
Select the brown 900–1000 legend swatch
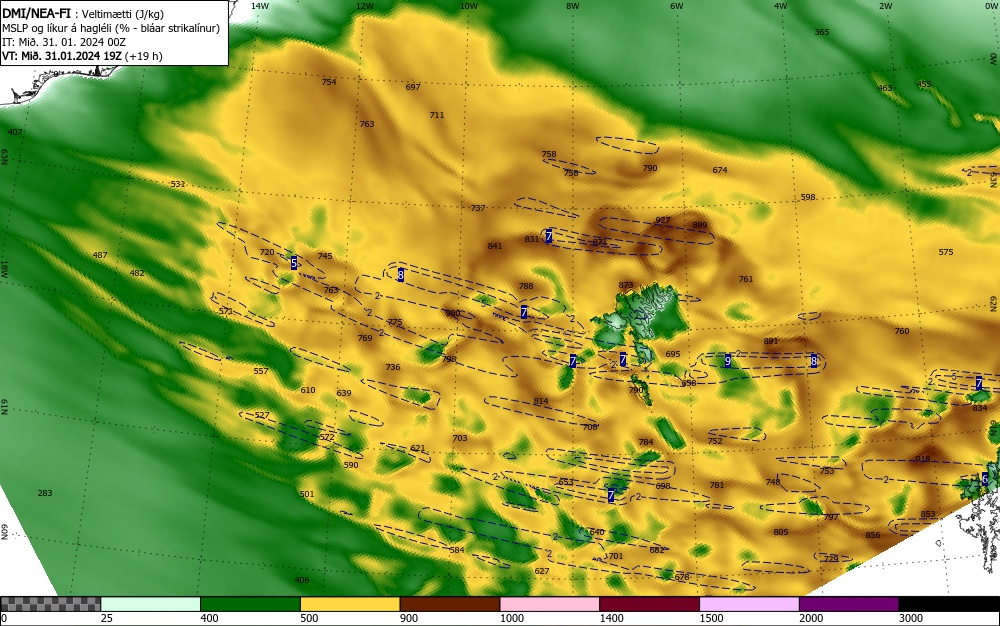coord(450,604)
